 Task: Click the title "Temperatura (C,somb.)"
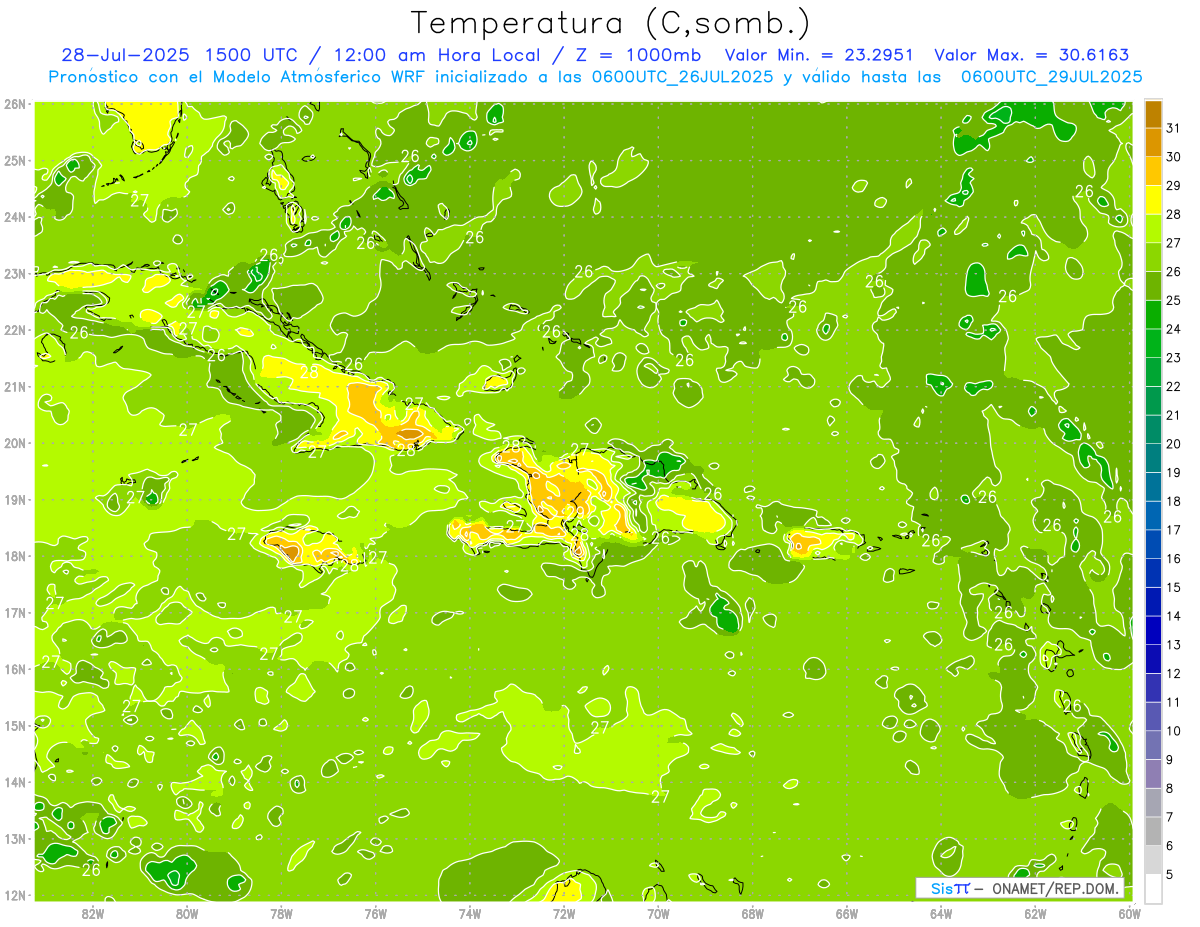tap(611, 23)
